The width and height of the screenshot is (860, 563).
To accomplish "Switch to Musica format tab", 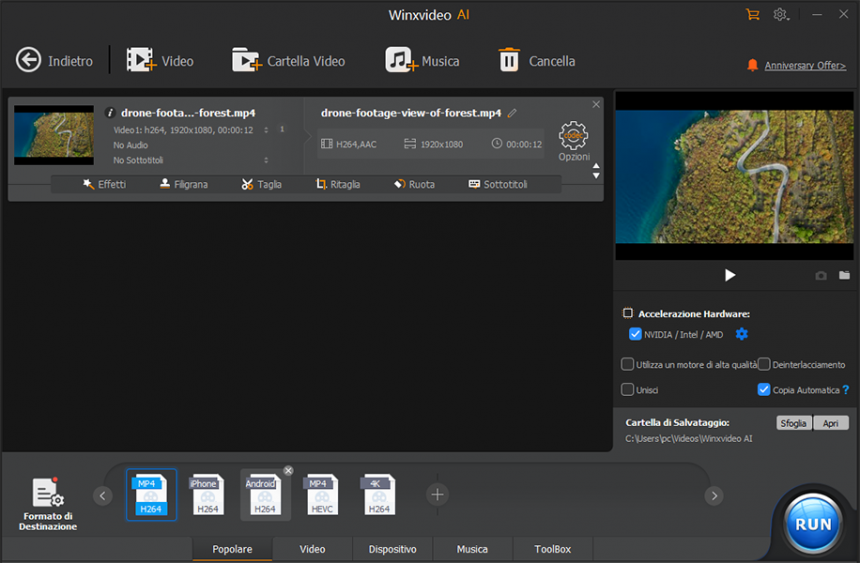I will pos(472,549).
